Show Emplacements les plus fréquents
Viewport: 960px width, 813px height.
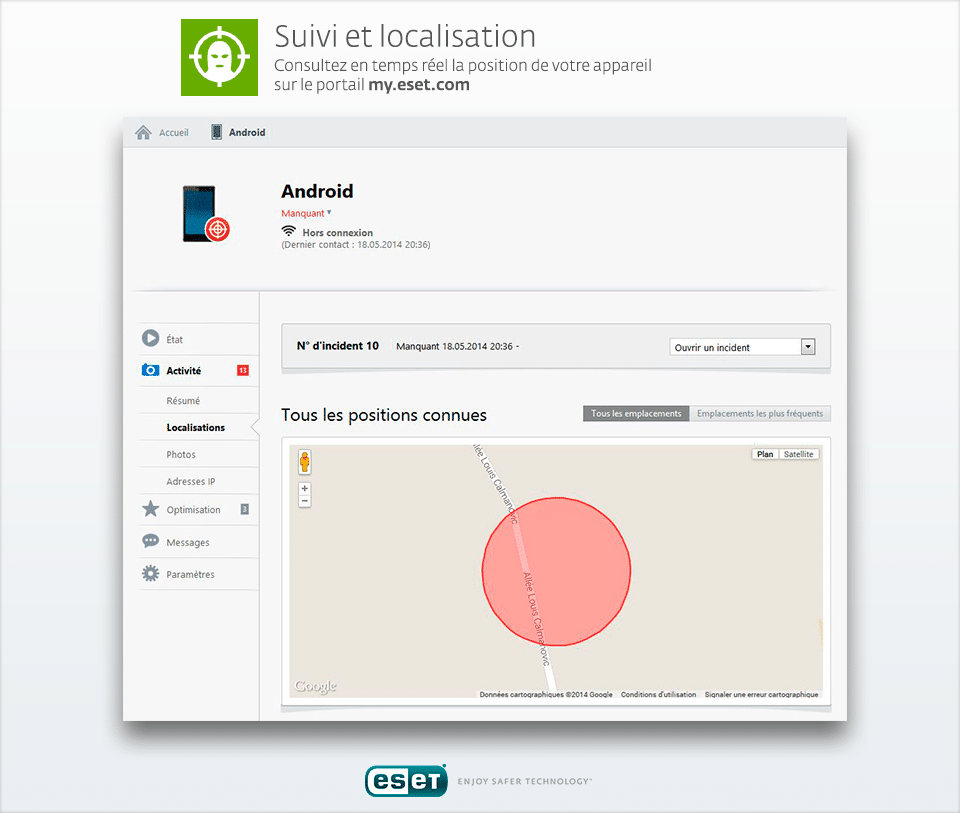point(760,414)
